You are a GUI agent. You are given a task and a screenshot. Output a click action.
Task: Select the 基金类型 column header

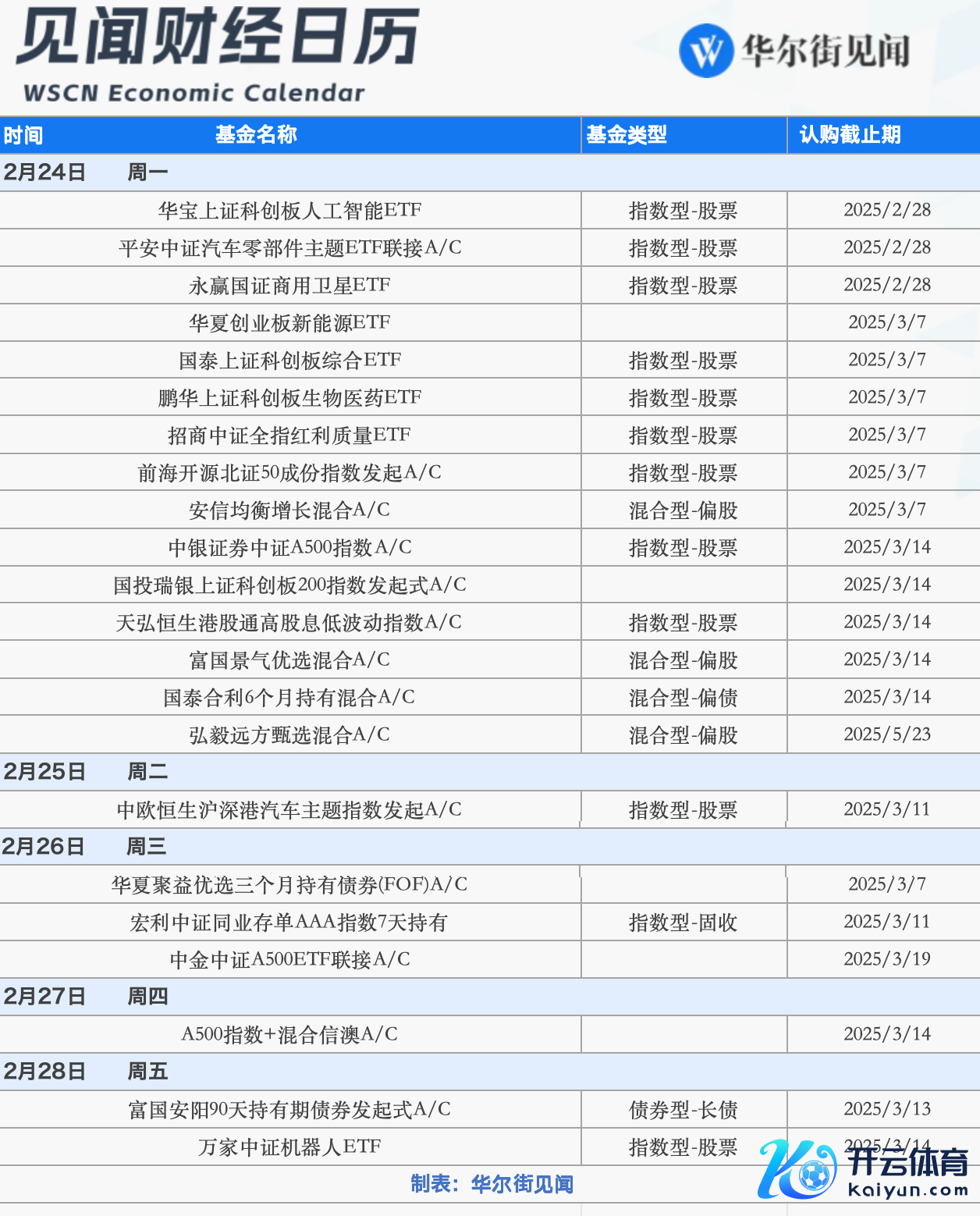626,135
